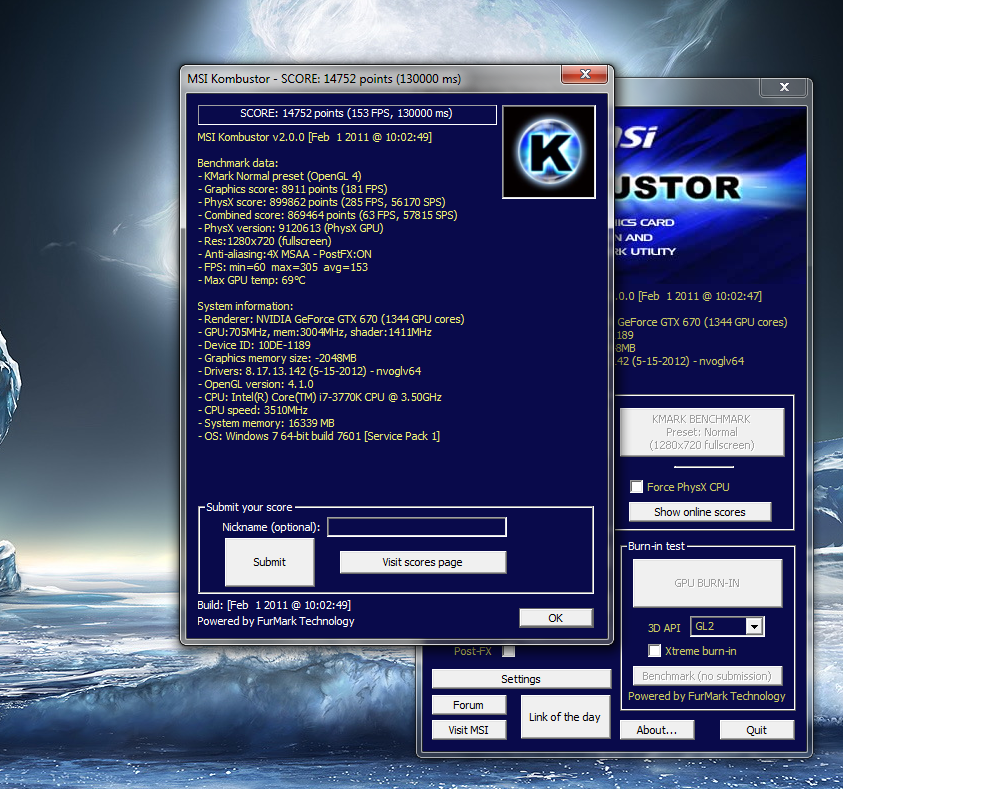Quit the Kombustor application

pos(756,730)
